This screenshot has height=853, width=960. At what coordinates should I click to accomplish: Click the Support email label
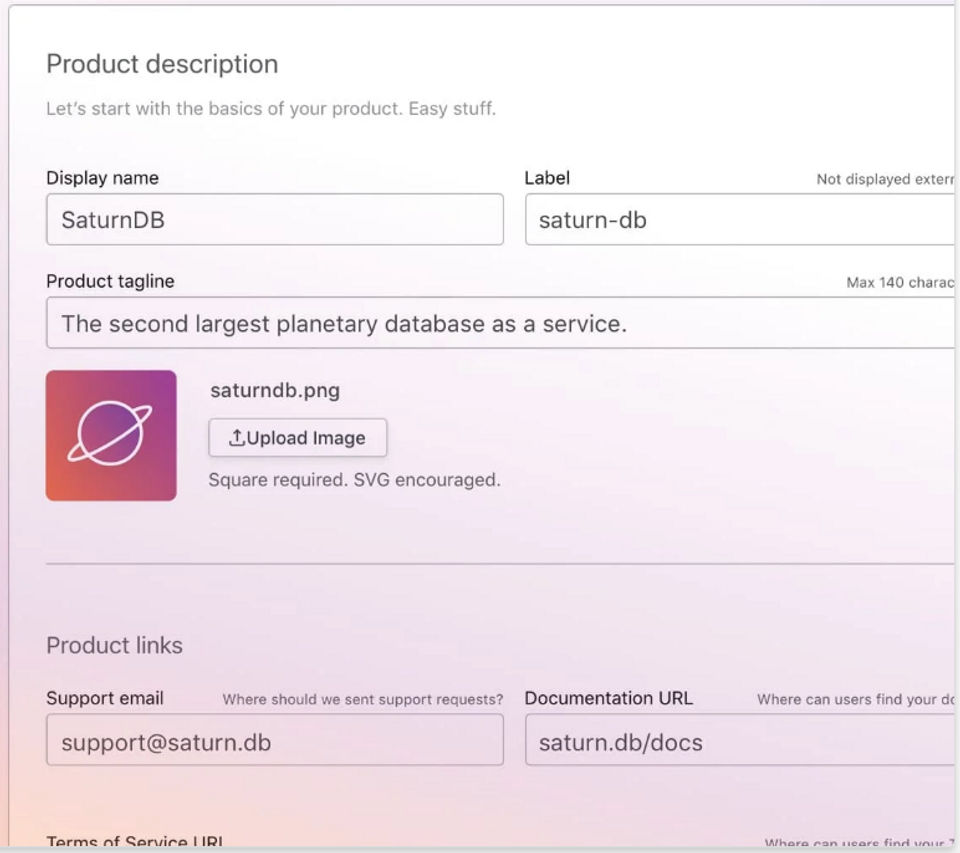(105, 698)
